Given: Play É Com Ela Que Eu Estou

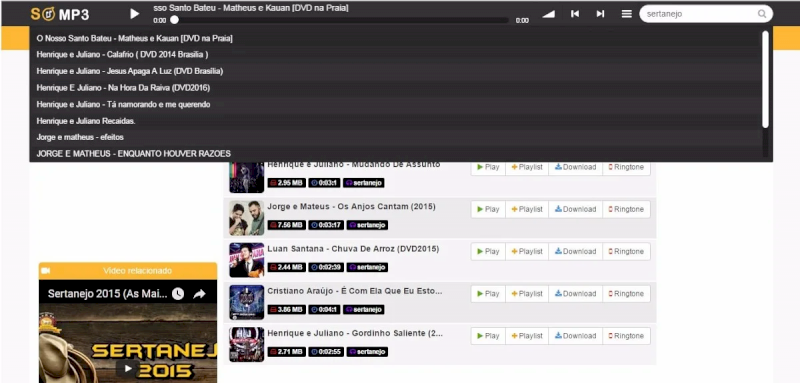Looking at the screenshot, I should pos(488,294).
